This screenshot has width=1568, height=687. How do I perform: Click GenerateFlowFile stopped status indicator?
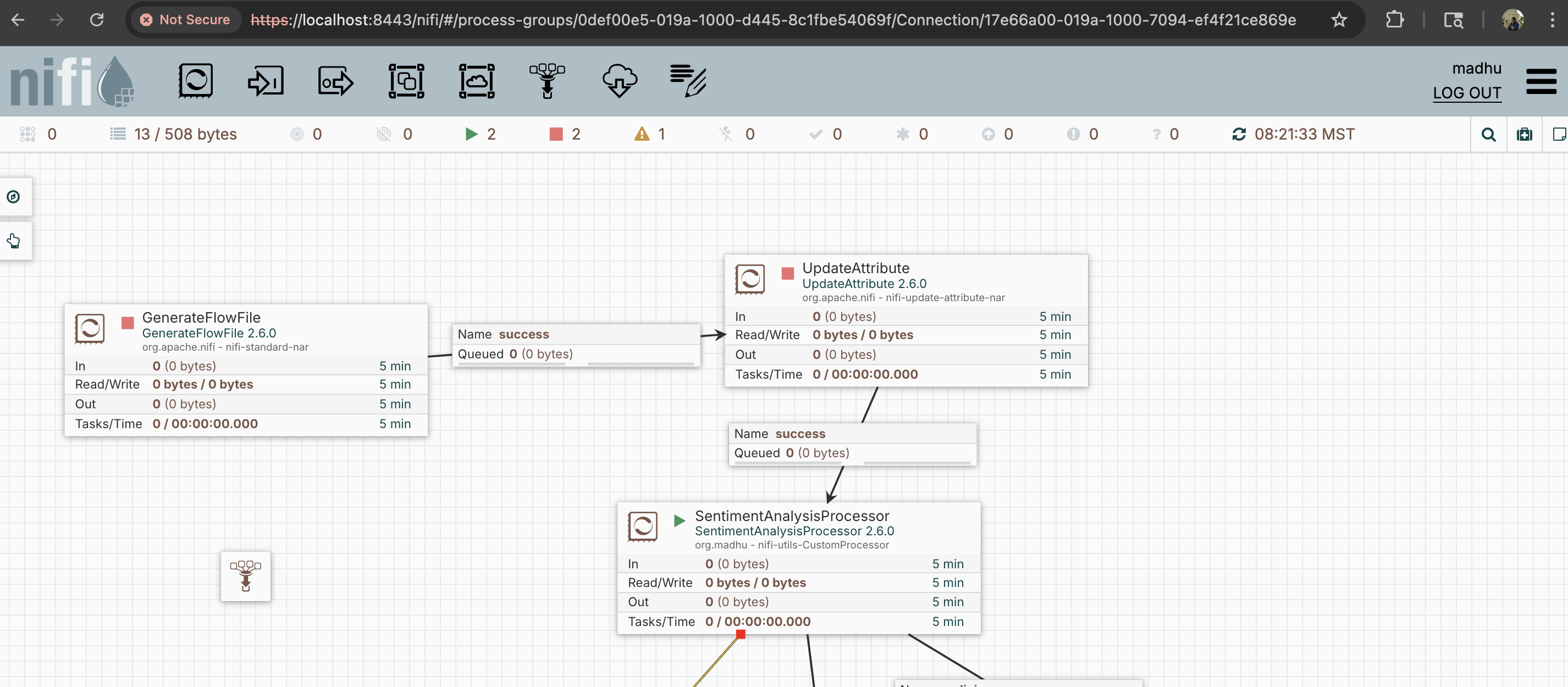coord(128,323)
